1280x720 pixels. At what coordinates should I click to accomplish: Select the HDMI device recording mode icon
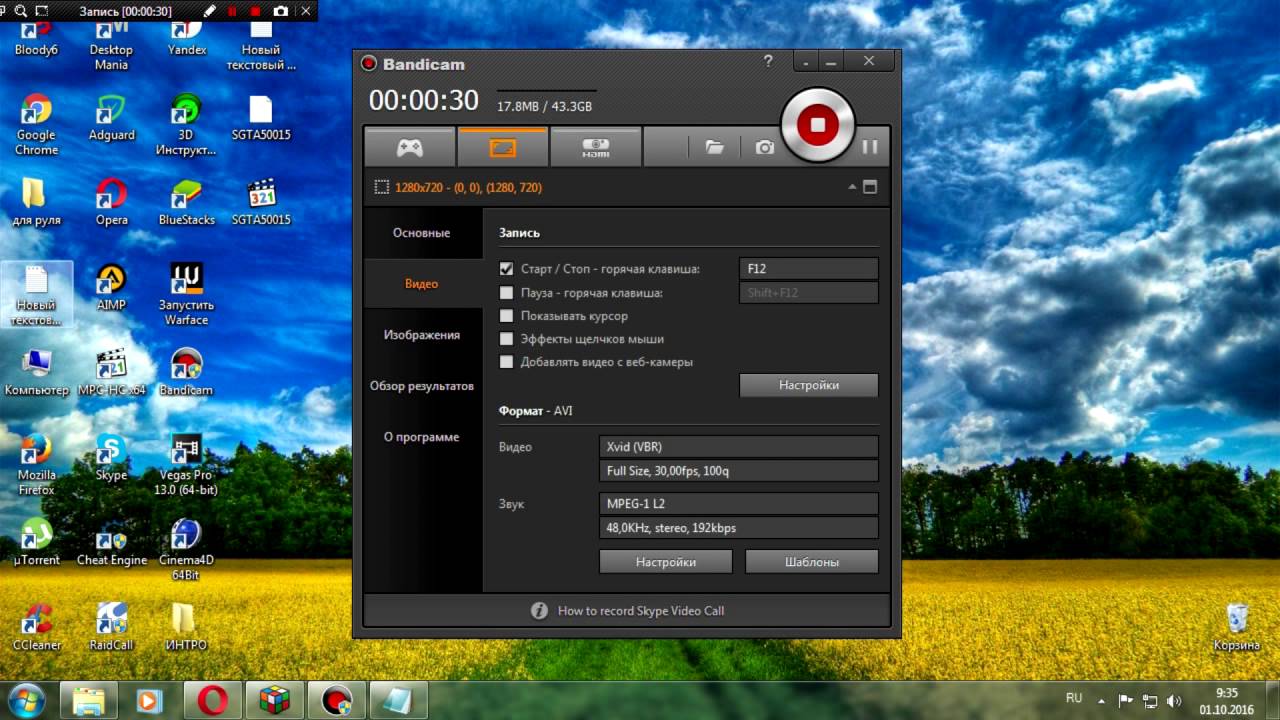[595, 147]
